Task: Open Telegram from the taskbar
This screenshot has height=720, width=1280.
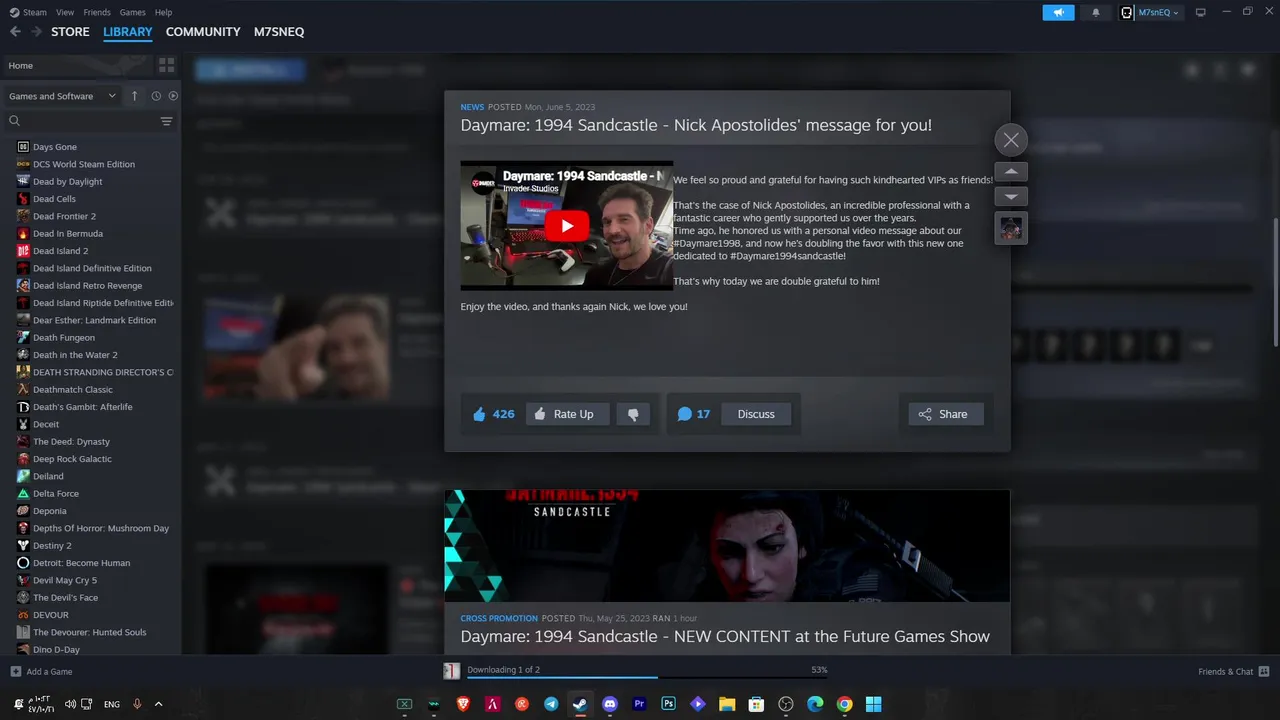Action: (551, 704)
